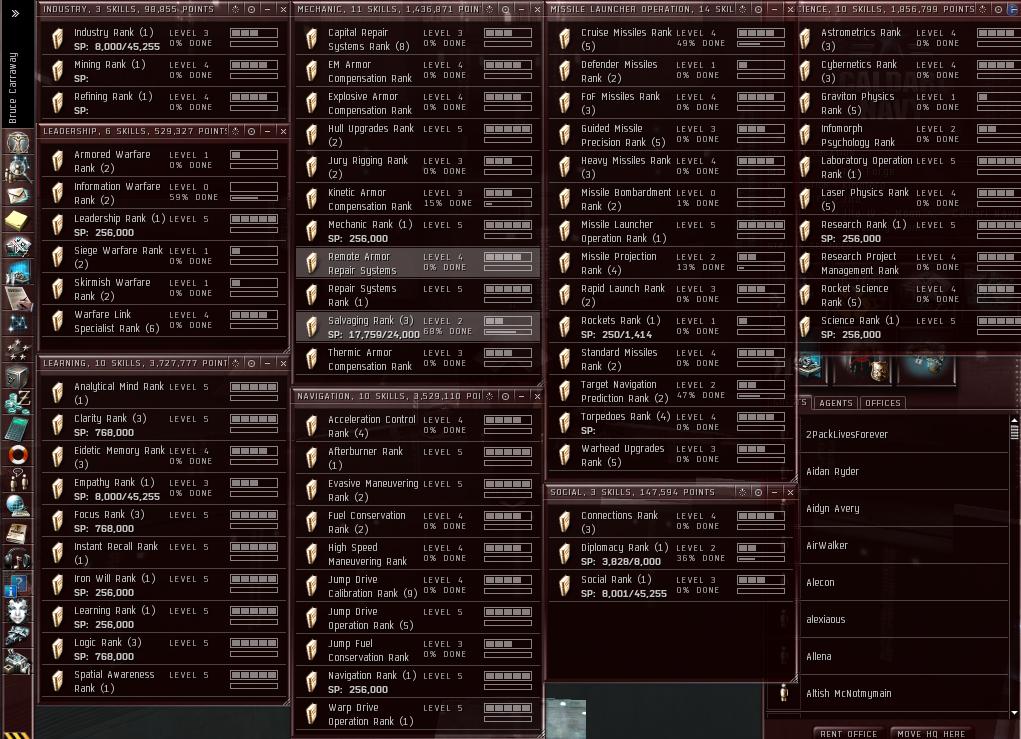Expand the sidebar with the double-arrow
The width and height of the screenshot is (1021, 739).
point(16,13)
